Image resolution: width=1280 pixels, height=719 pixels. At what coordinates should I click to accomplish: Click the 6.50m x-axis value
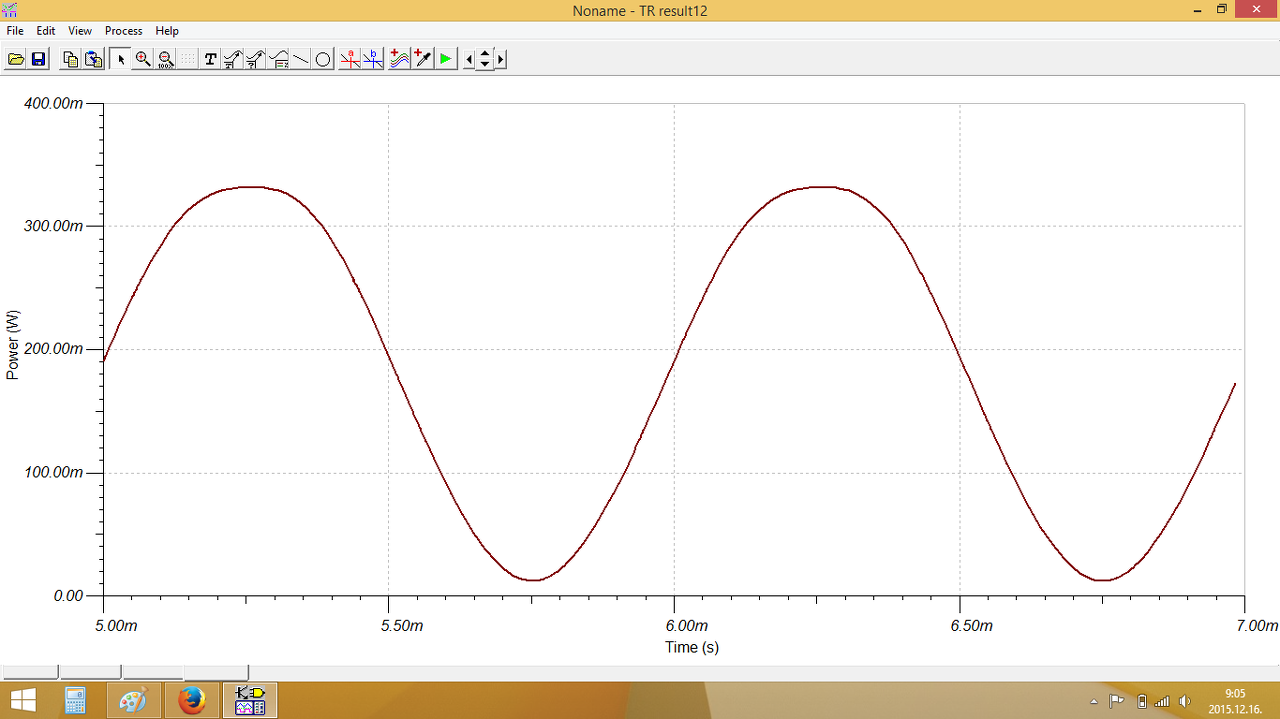[x=972, y=626]
